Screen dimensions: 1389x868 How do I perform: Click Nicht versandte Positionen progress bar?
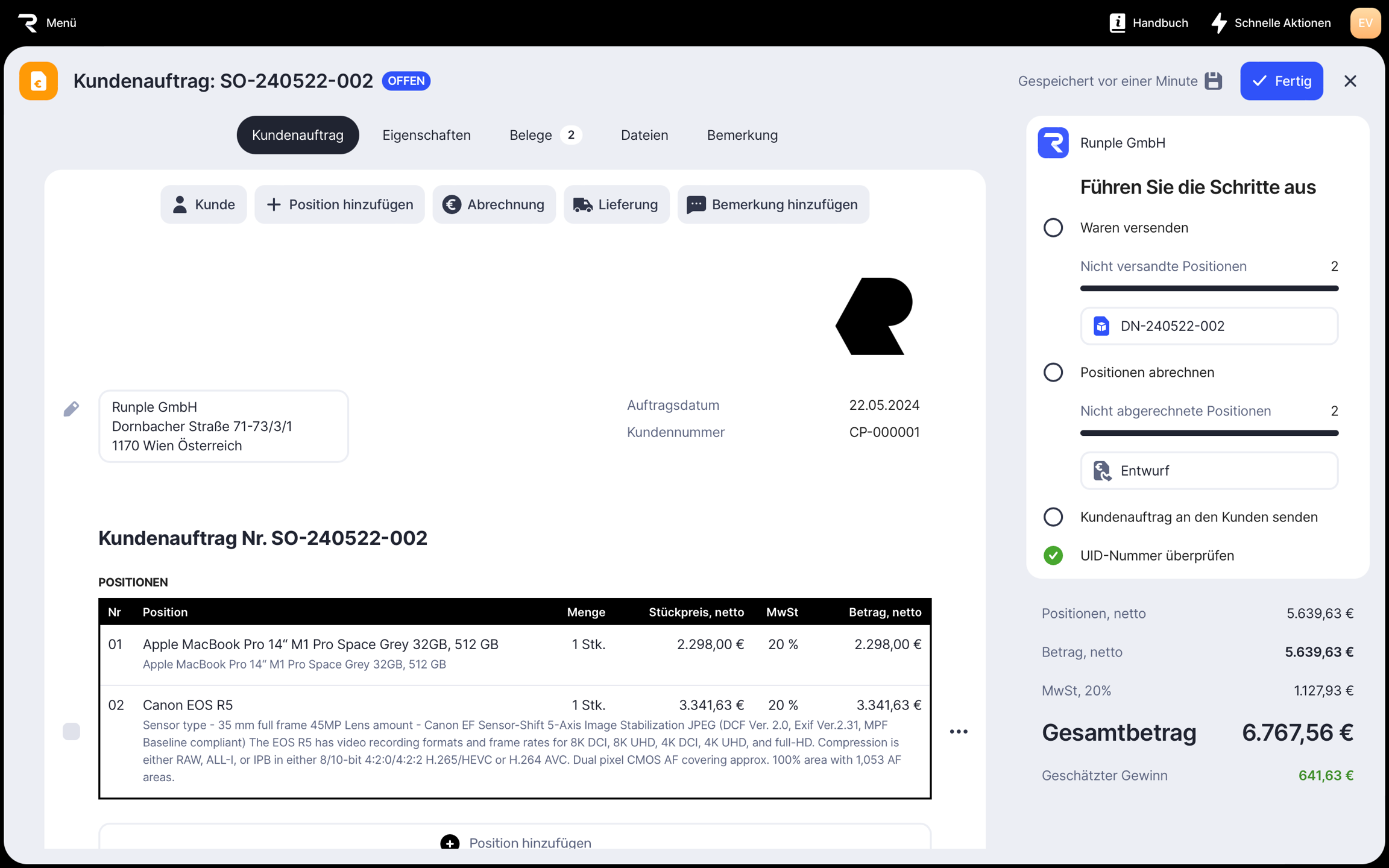(1209, 289)
